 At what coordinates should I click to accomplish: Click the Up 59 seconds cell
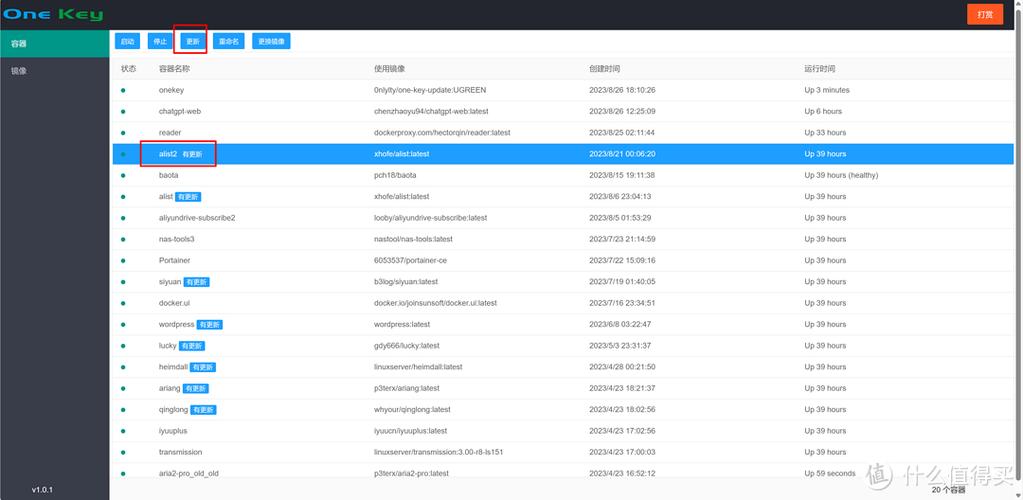[830, 473]
